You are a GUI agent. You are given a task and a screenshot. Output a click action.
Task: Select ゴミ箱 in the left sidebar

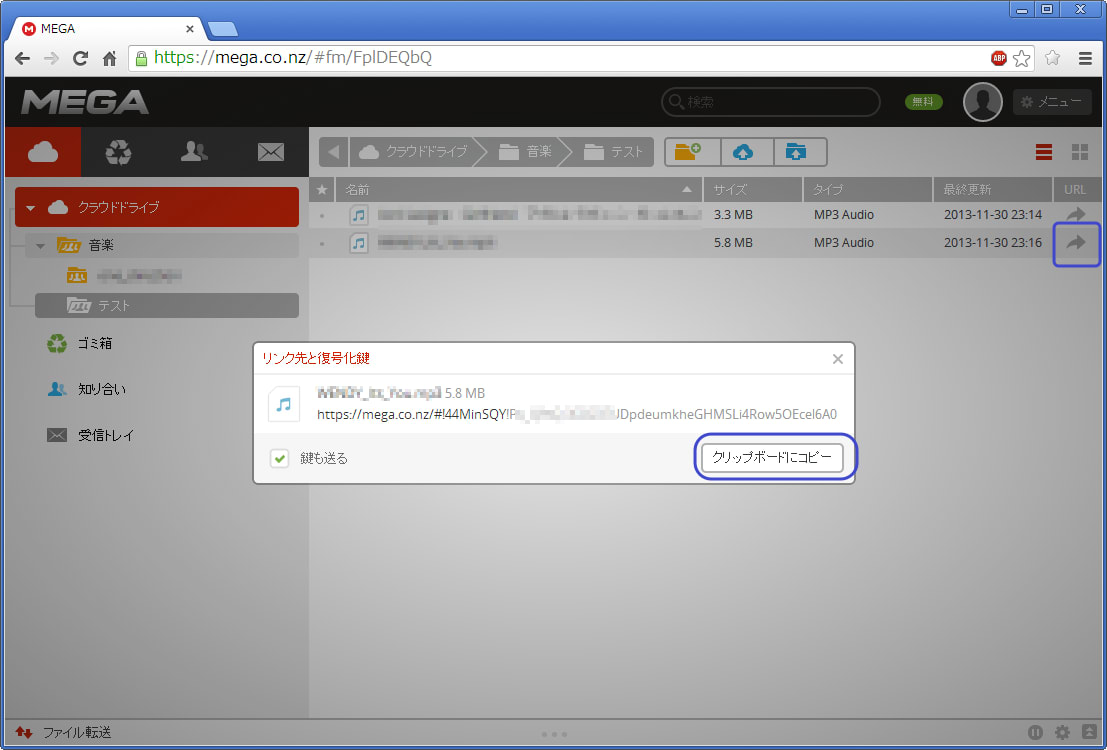[x=94, y=343]
